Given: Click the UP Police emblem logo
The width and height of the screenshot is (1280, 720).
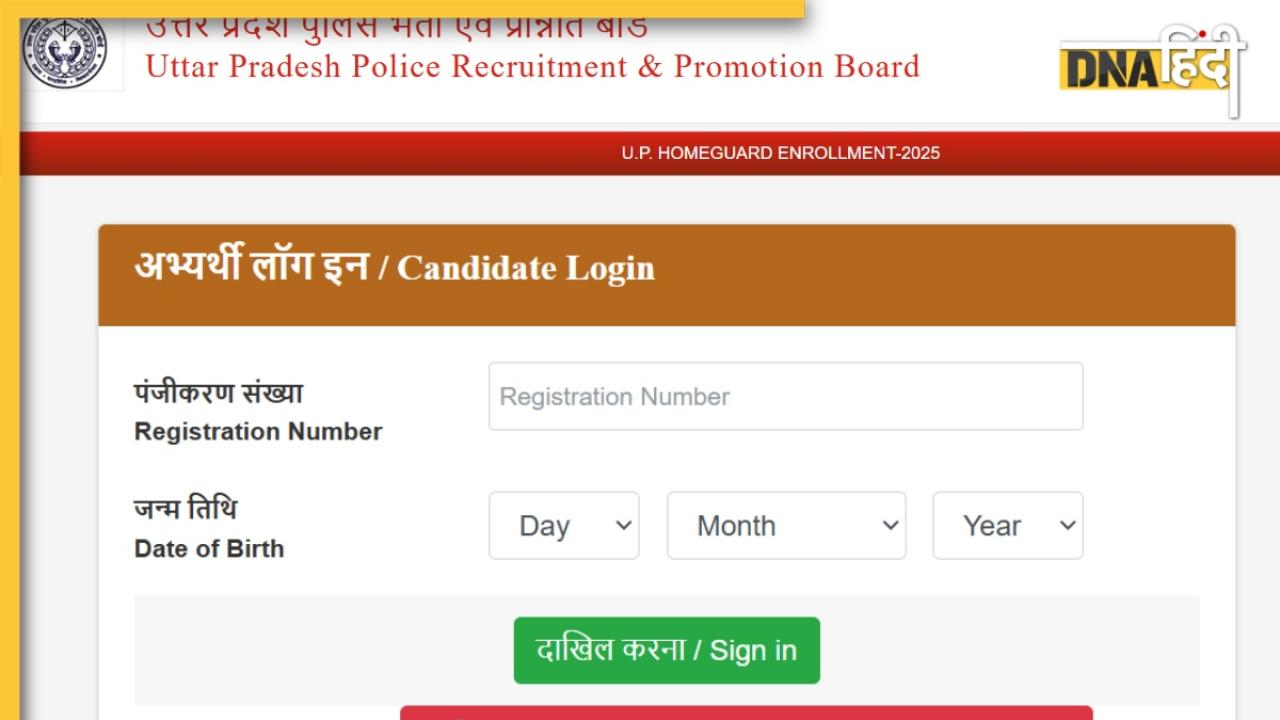Looking at the screenshot, I should (x=64, y=50).
